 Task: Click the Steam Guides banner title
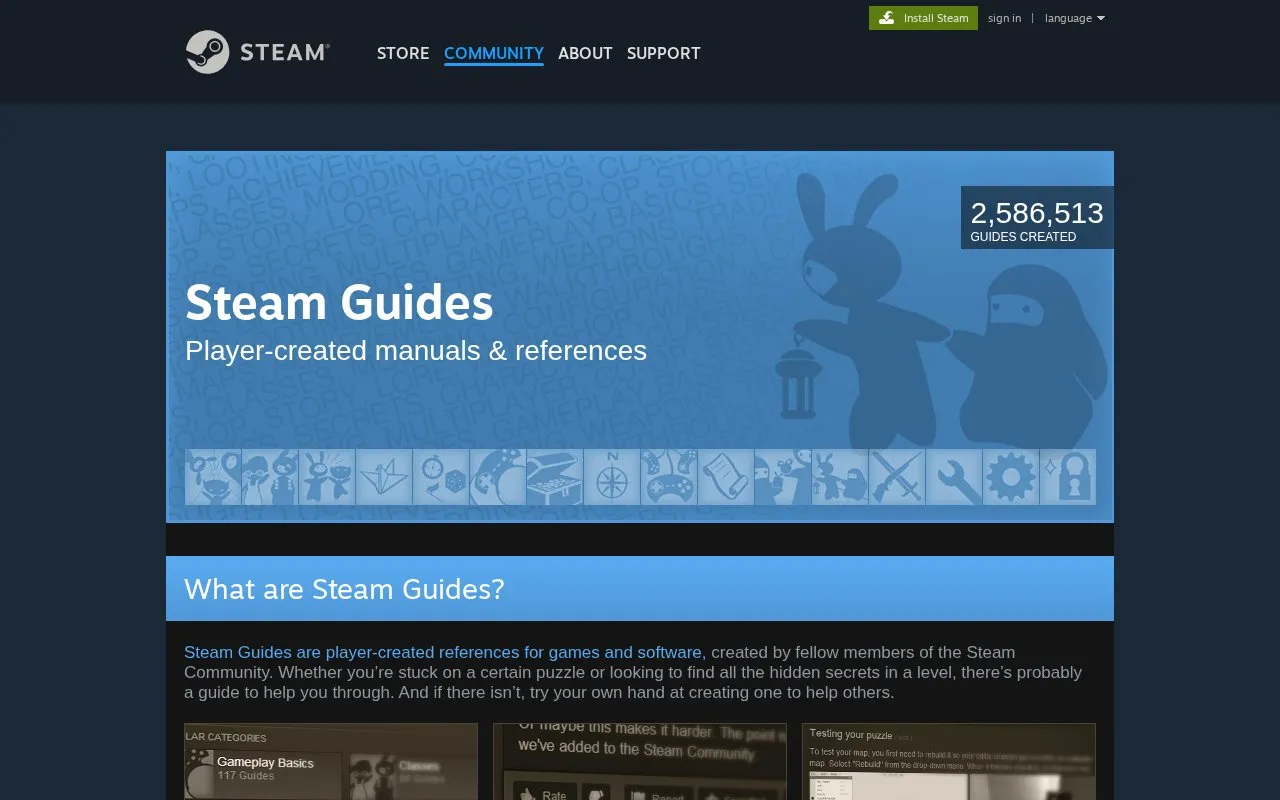pyautogui.click(x=339, y=302)
